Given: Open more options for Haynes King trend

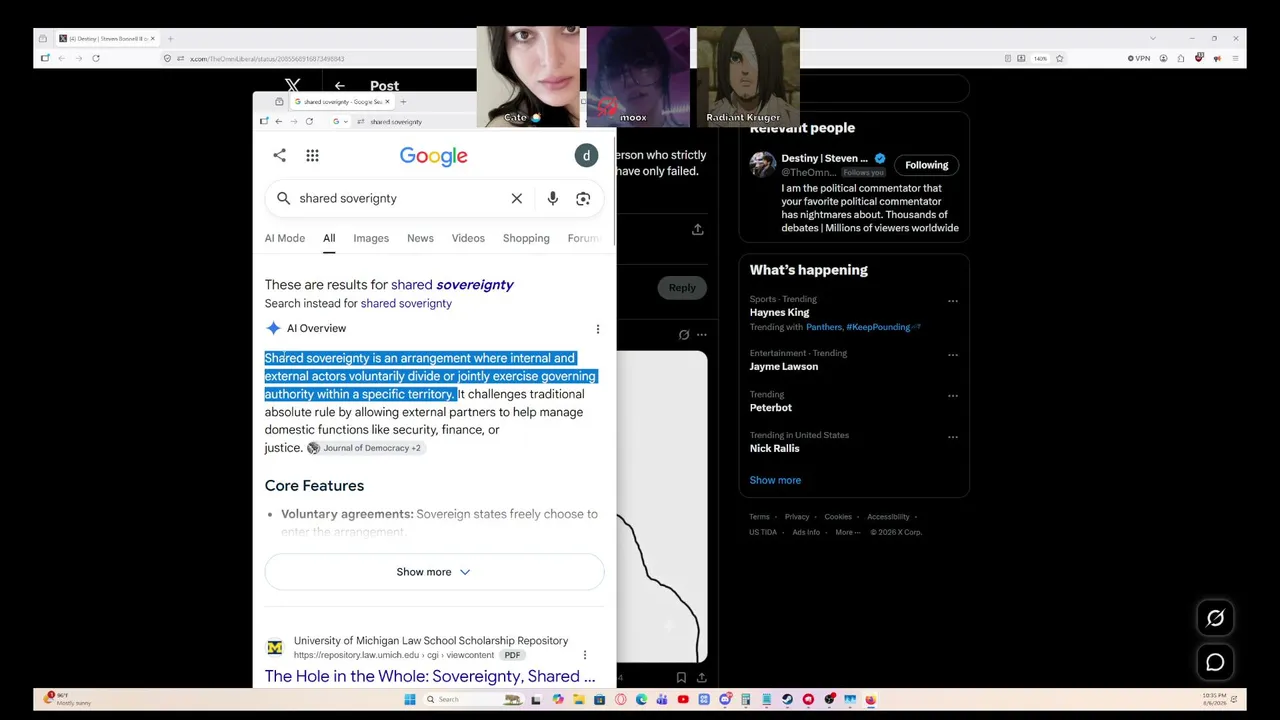Looking at the screenshot, I should point(952,300).
